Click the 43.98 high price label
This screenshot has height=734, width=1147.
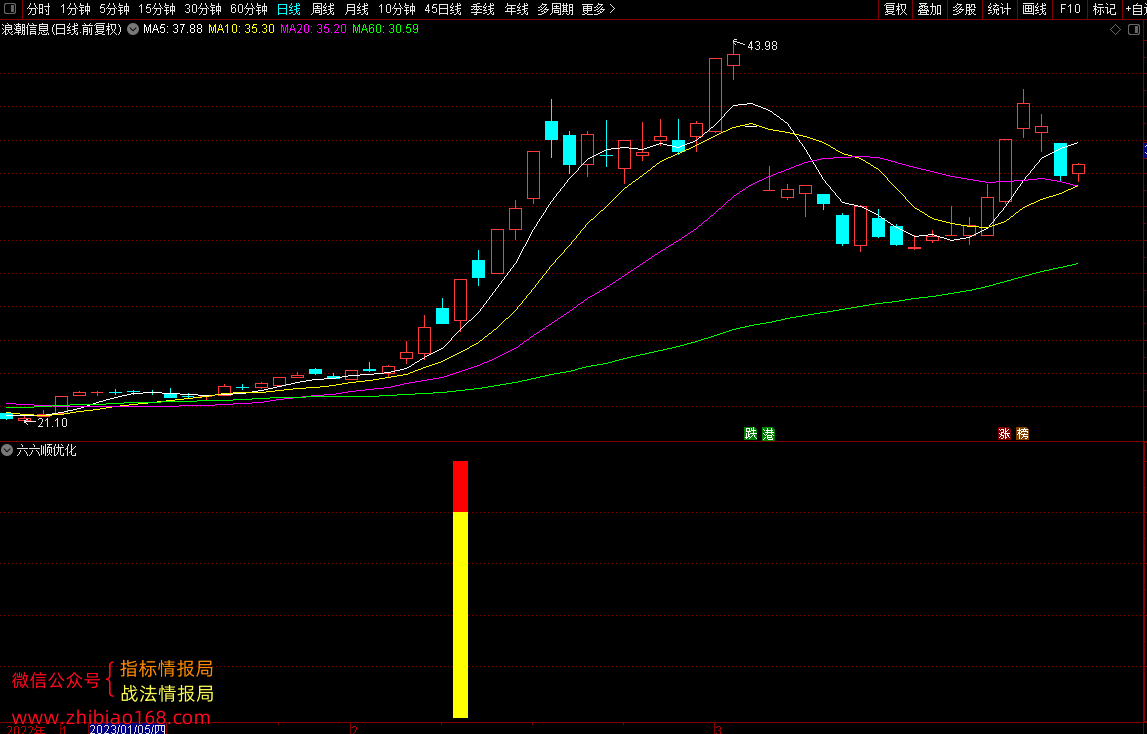(762, 46)
